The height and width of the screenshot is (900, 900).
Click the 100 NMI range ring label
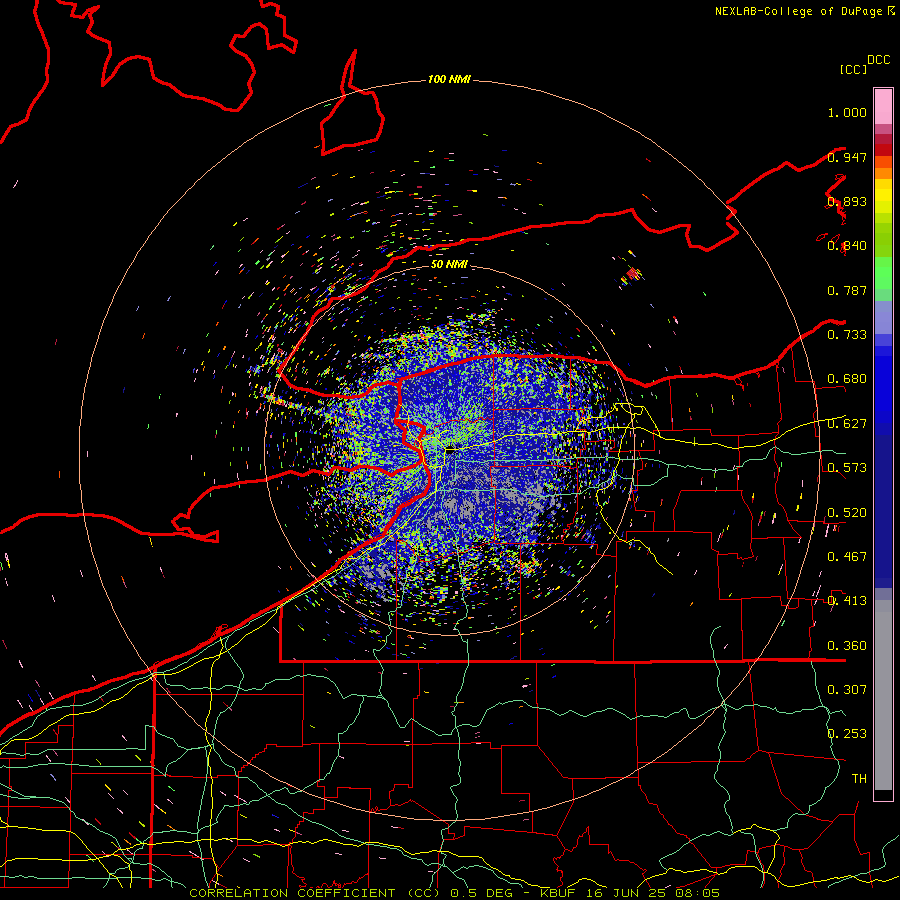pos(449,79)
